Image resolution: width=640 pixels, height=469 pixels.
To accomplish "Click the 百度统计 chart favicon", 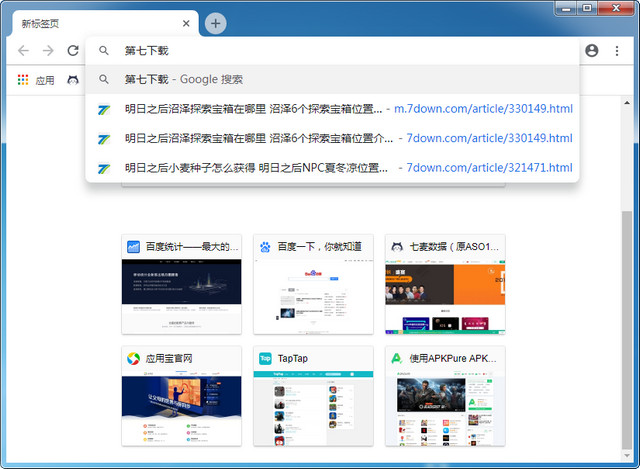I will click(x=133, y=247).
